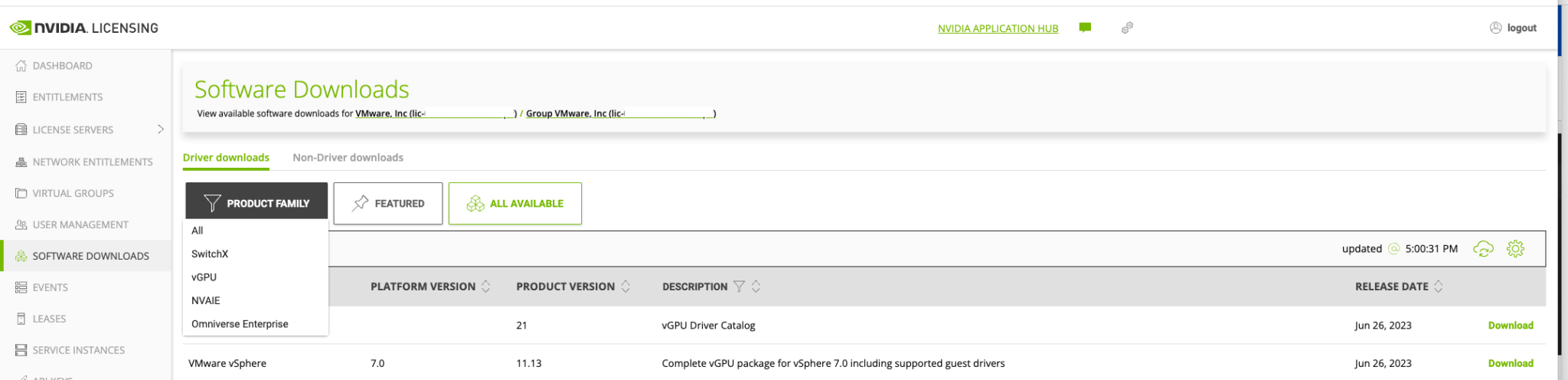Viewport: 1568px width, 380px height.
Task: Click the link icon in top header
Action: tap(1127, 28)
